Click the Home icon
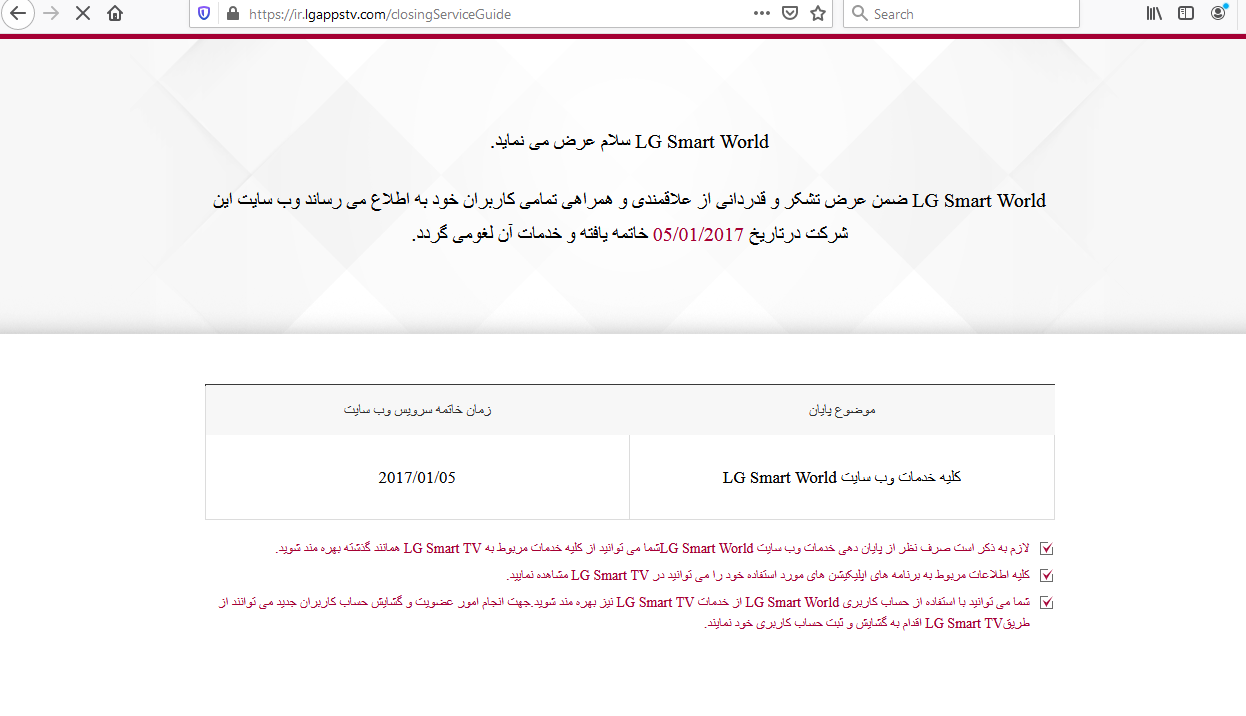Screen dimensions: 1246x716 pos(114,13)
